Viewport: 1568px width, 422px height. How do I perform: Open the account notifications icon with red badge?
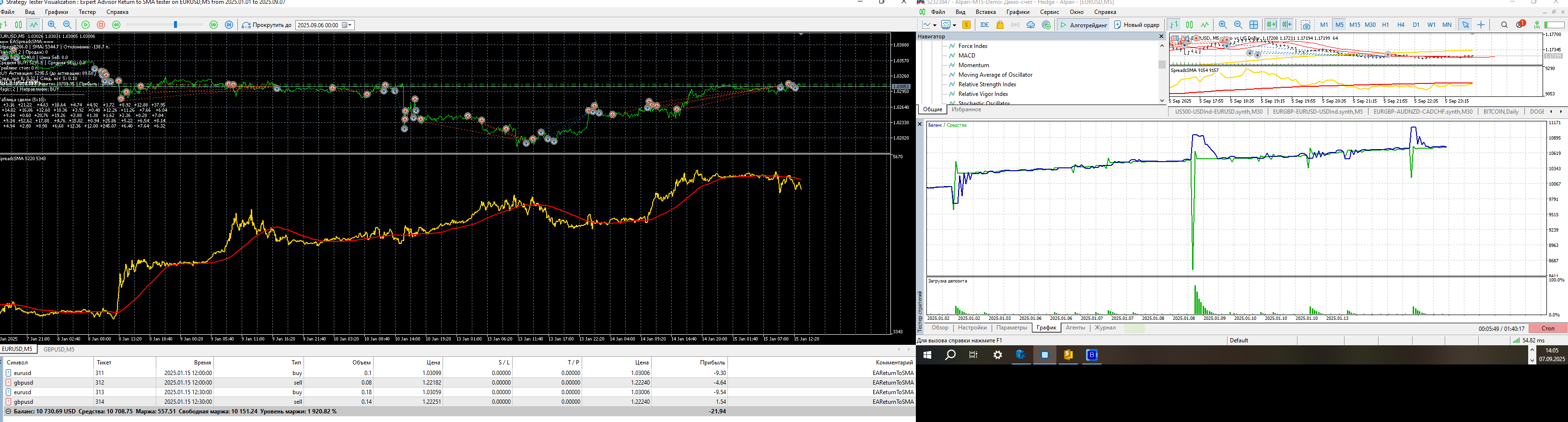(1520, 24)
